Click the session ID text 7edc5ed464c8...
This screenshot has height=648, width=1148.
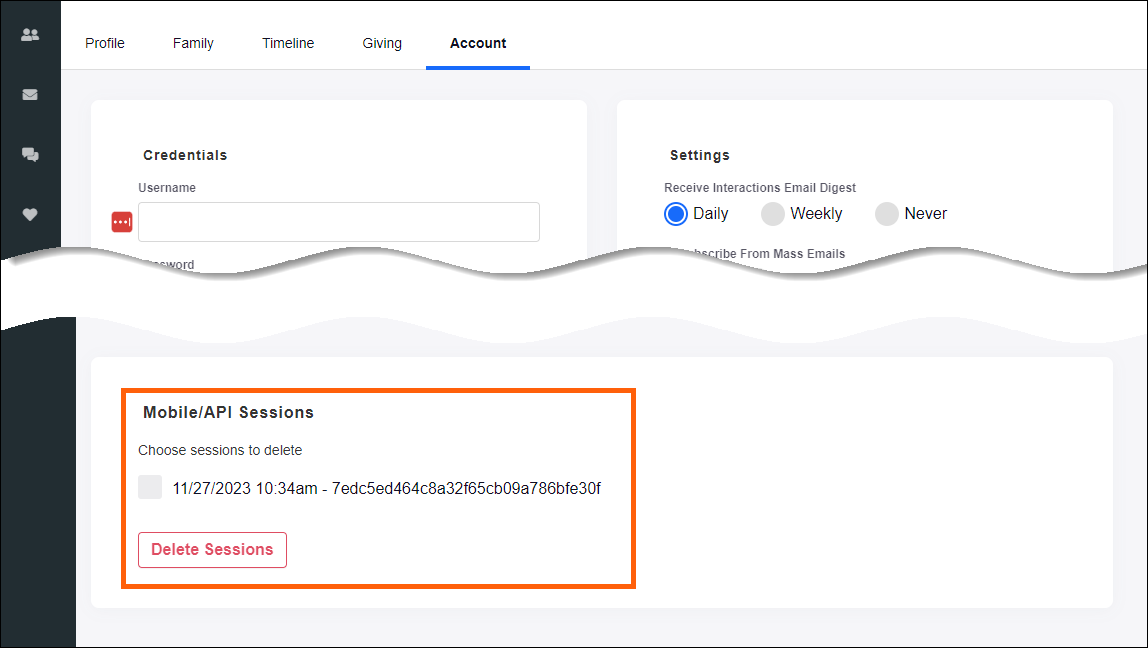pos(466,489)
